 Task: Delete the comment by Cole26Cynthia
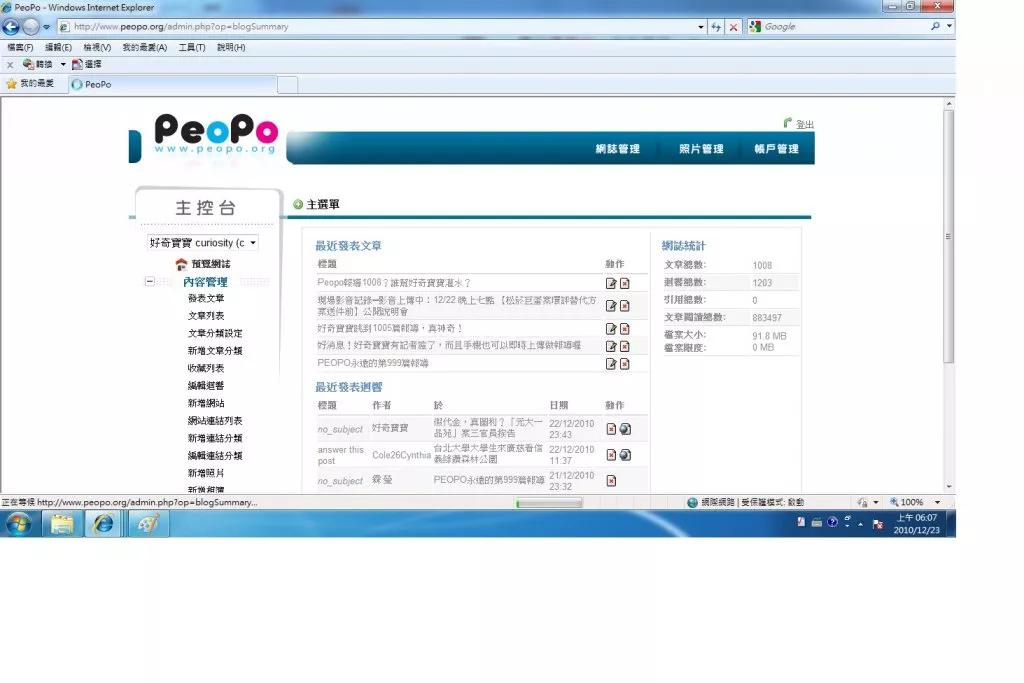611,454
